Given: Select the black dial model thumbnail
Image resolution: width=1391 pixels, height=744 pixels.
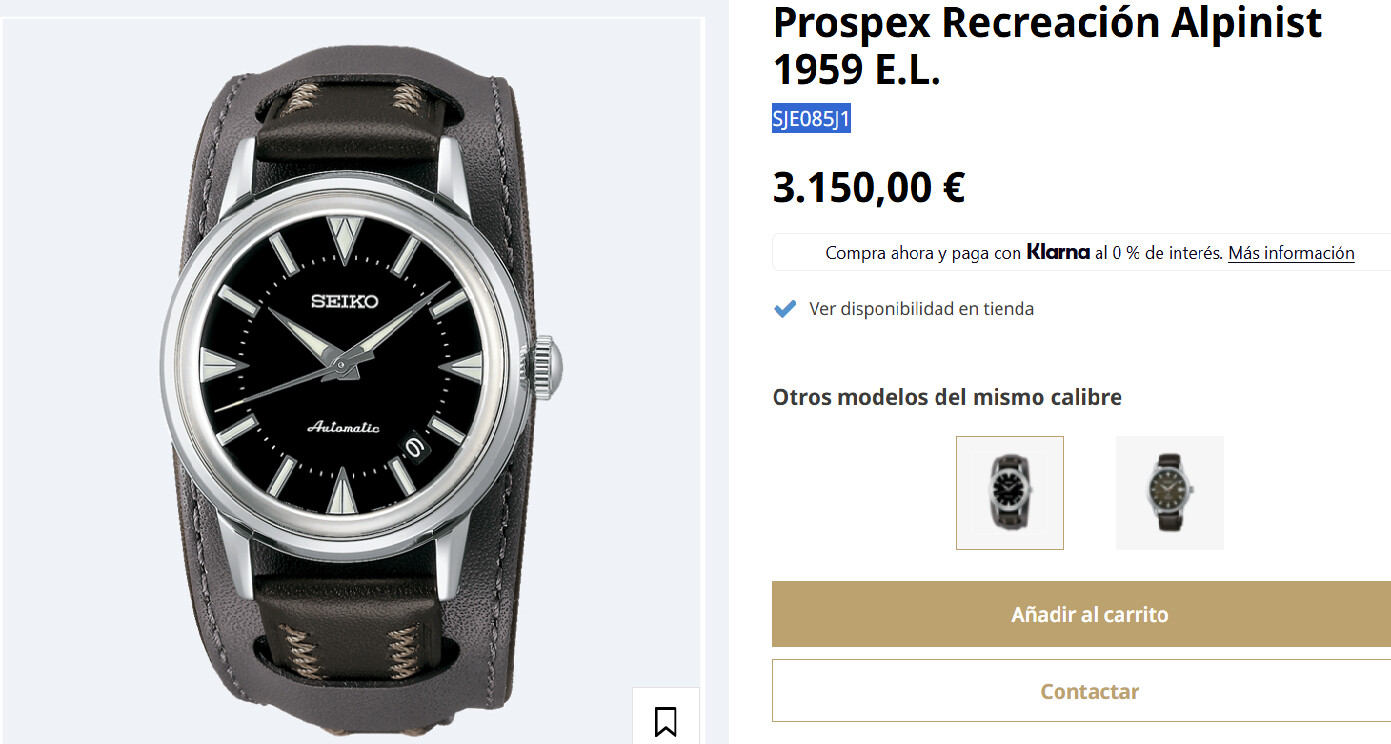Looking at the screenshot, I should click(x=1010, y=493).
